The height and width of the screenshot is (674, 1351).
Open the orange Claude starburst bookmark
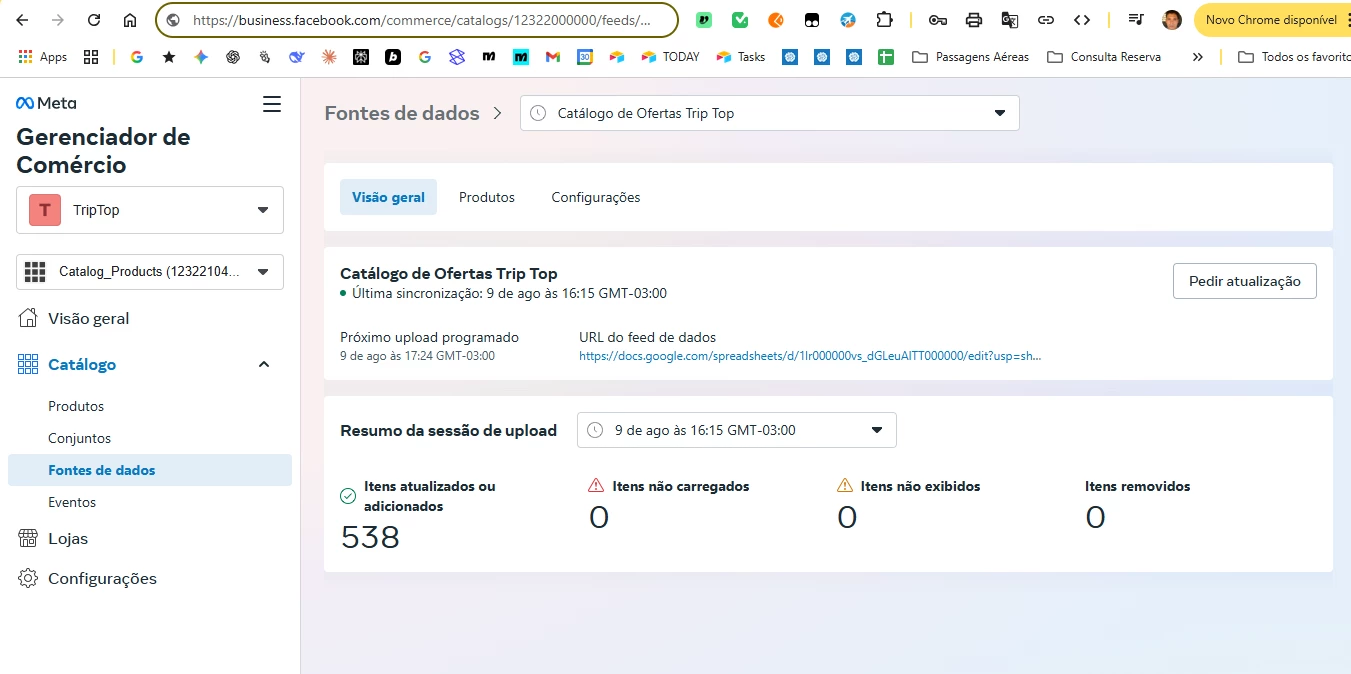329,57
